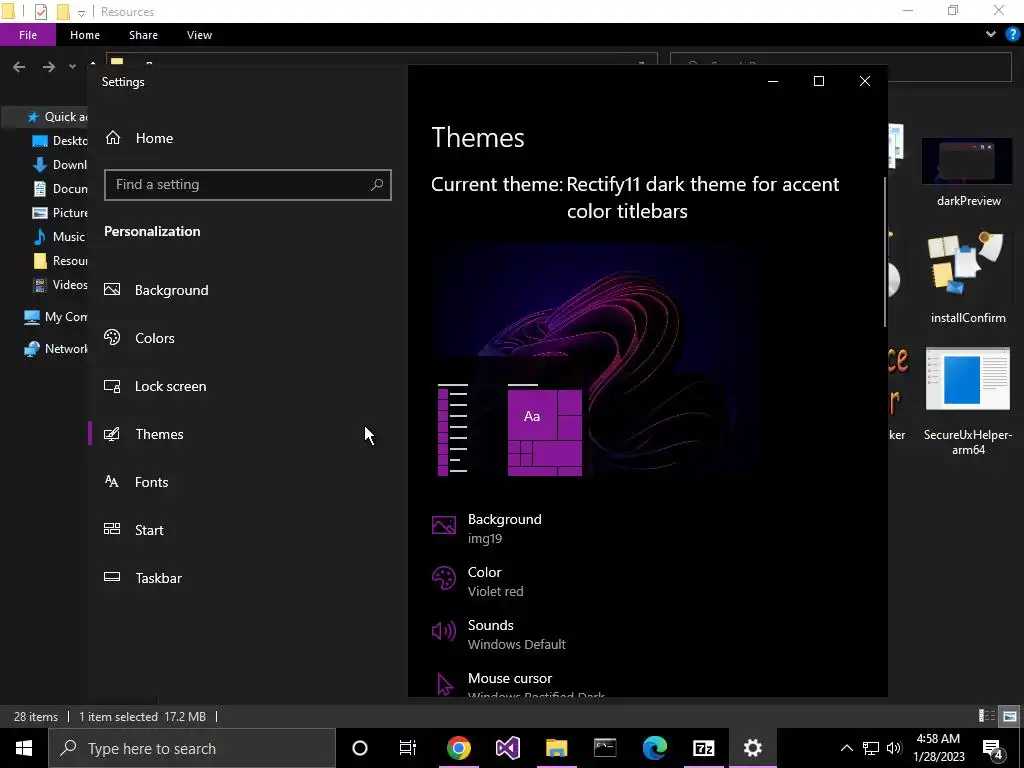The width and height of the screenshot is (1024, 768).
Task: Open Share tab in Explorer ribbon
Action: point(143,35)
